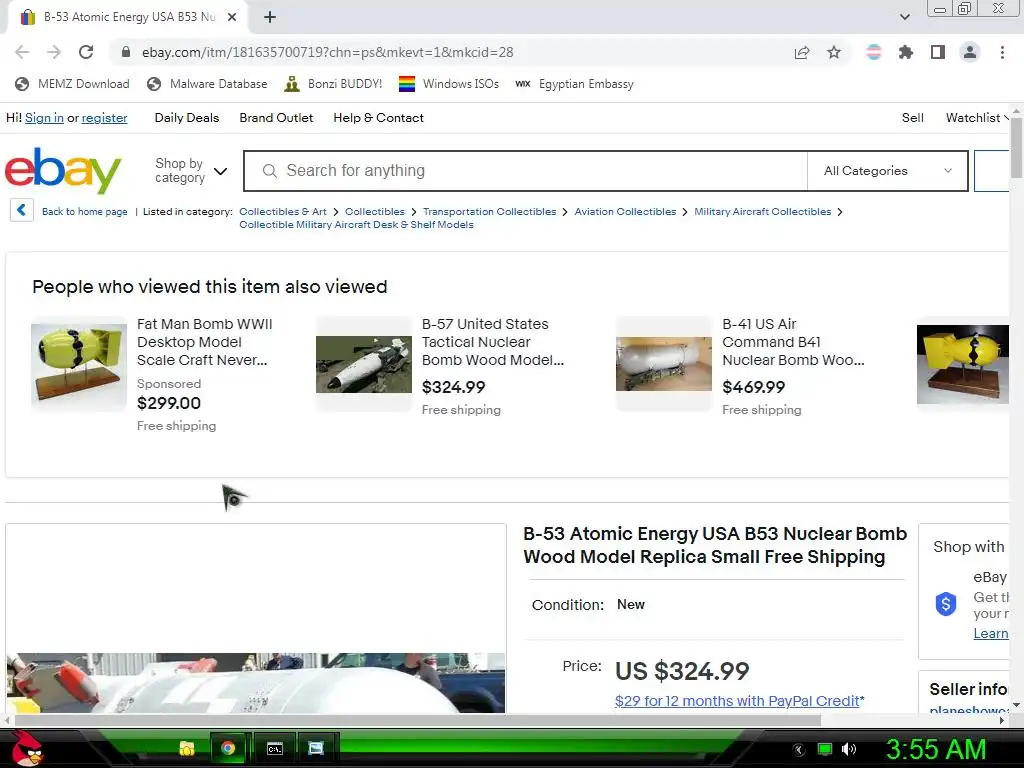The height and width of the screenshot is (768, 1024).
Task: Click the Back to home page link
Action: pos(85,212)
